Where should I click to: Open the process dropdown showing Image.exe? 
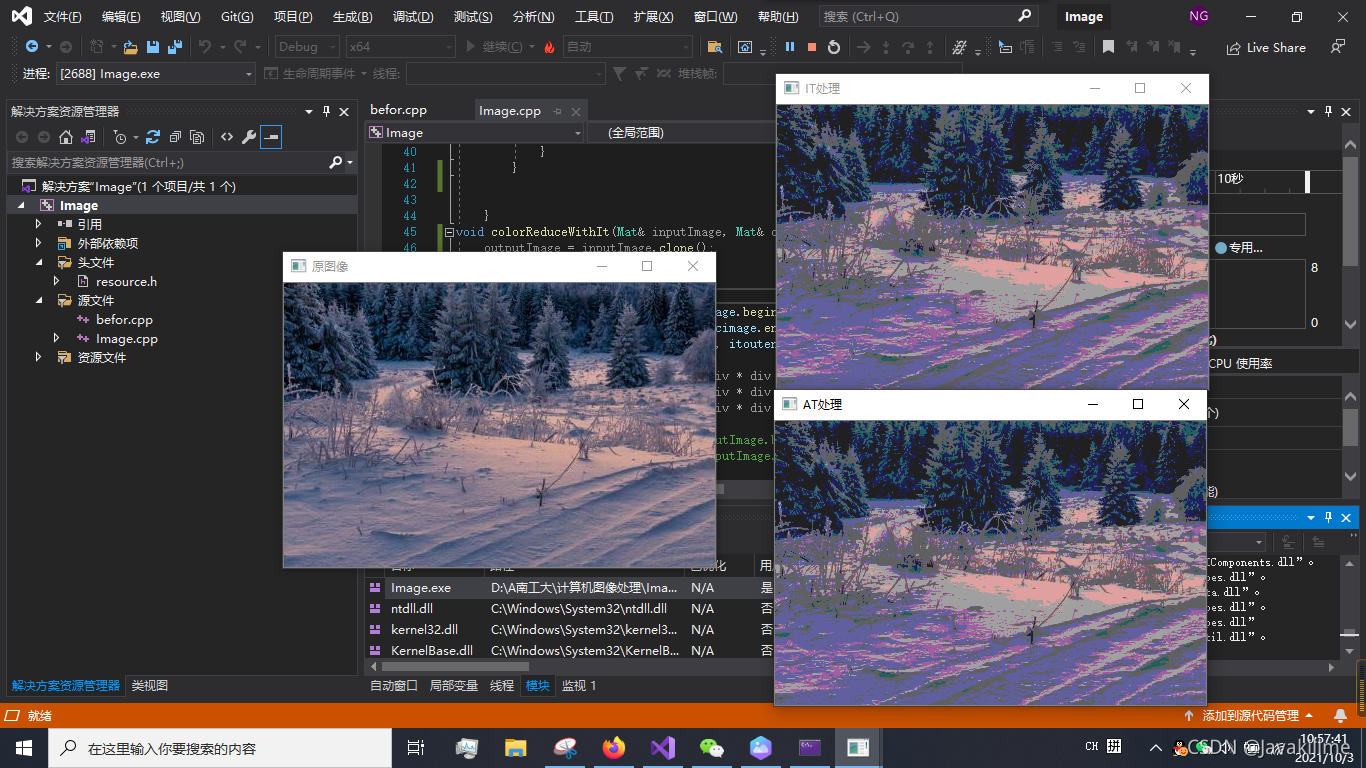(x=155, y=74)
